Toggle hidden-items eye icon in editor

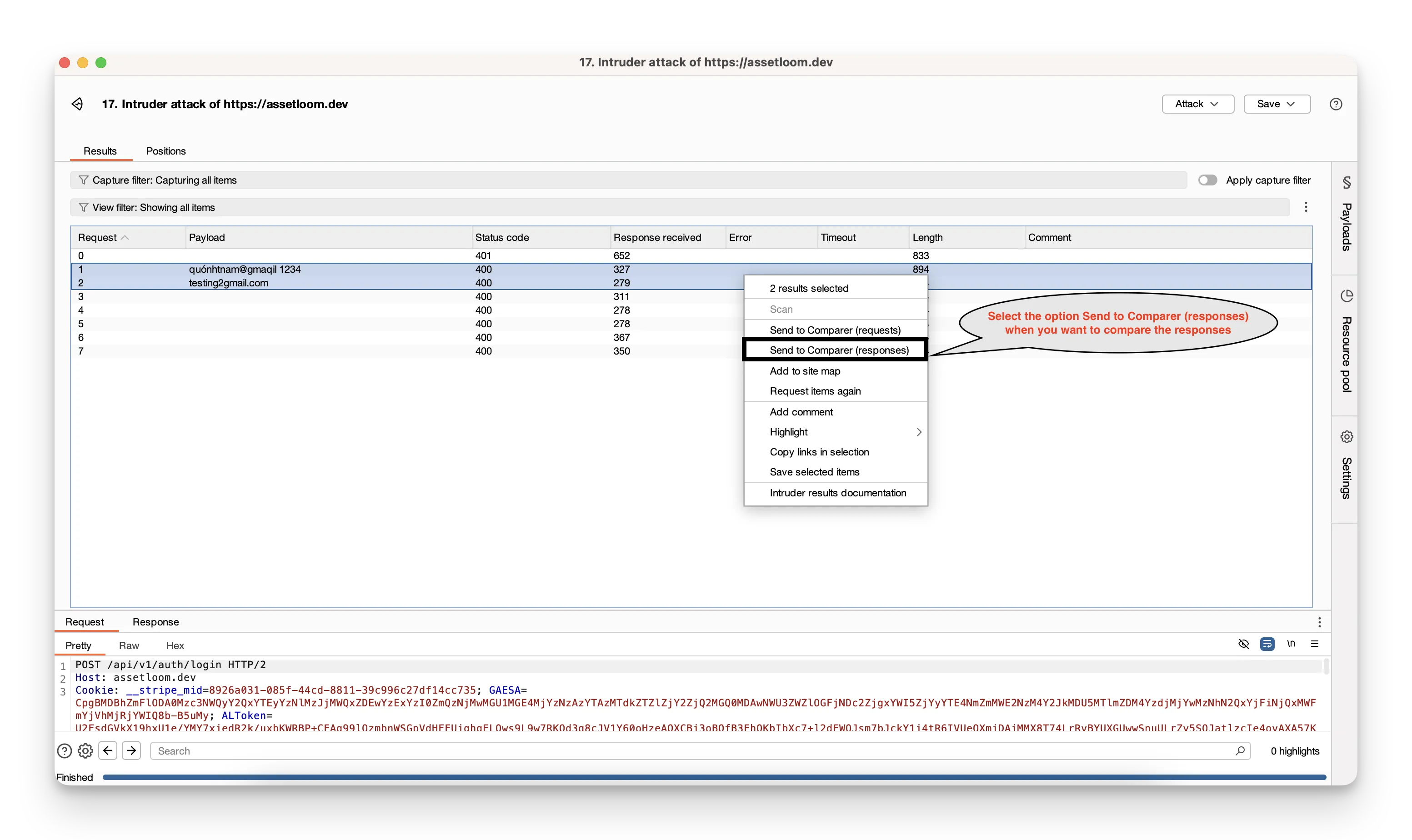pyautogui.click(x=1243, y=644)
